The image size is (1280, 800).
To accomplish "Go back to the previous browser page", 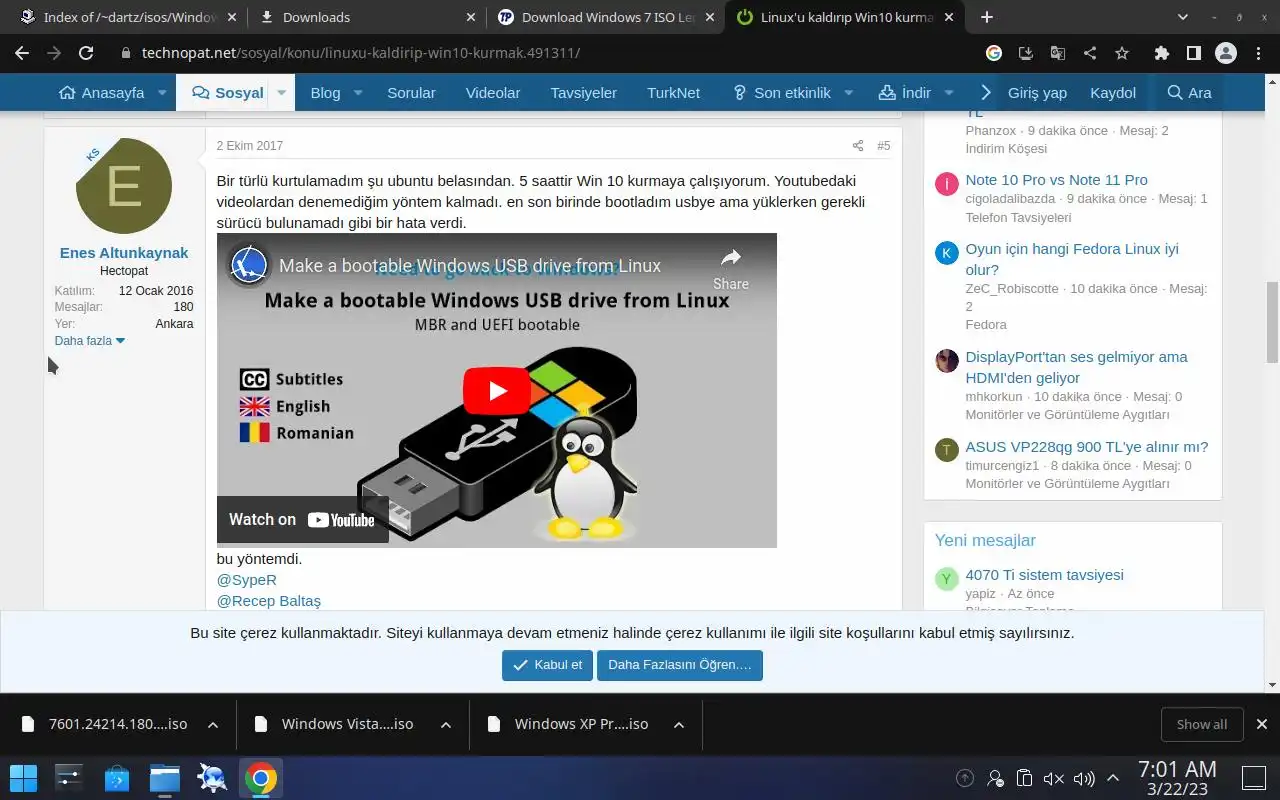I will click(x=22, y=53).
